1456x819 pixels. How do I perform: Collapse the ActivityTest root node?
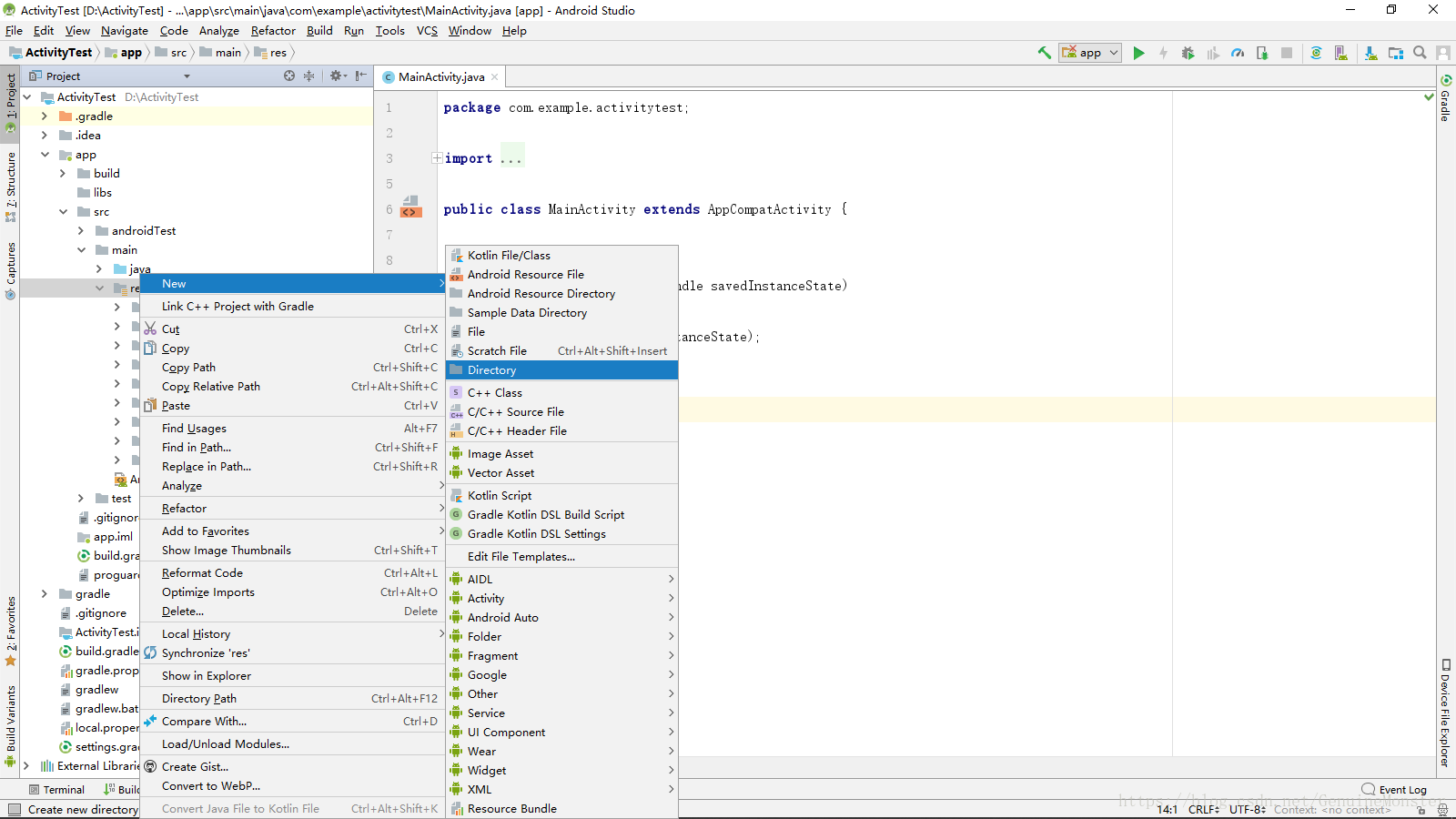(26, 97)
